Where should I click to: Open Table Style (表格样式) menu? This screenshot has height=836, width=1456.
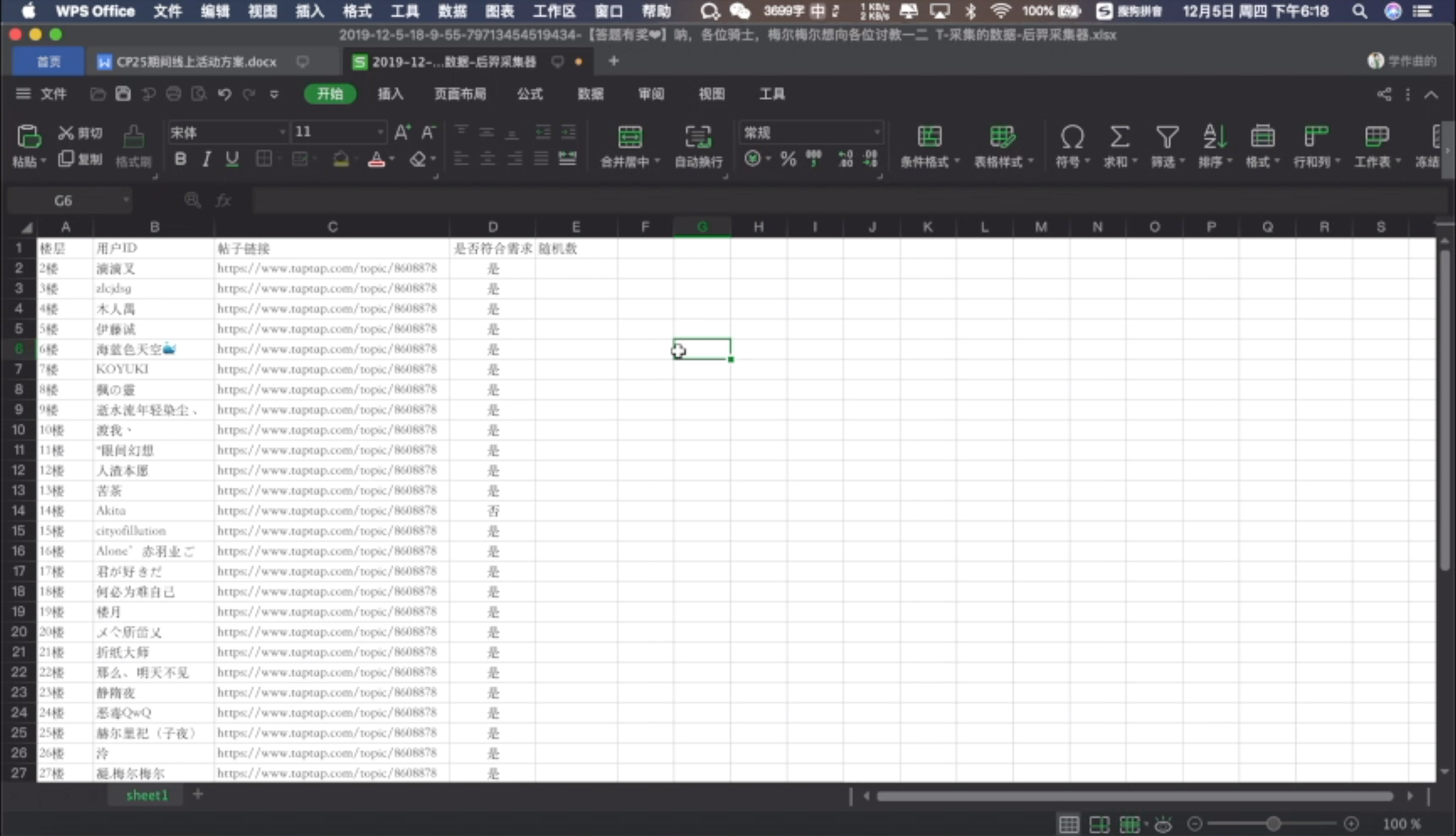[x=1003, y=146]
